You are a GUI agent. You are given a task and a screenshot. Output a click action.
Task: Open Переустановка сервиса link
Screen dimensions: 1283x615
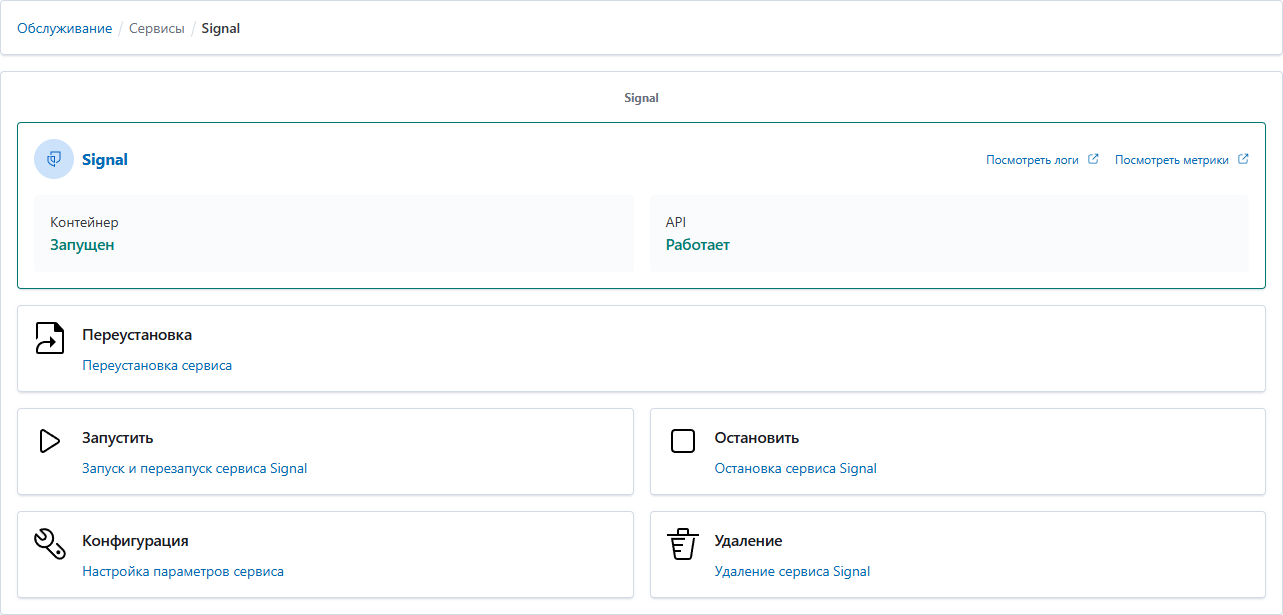(157, 366)
